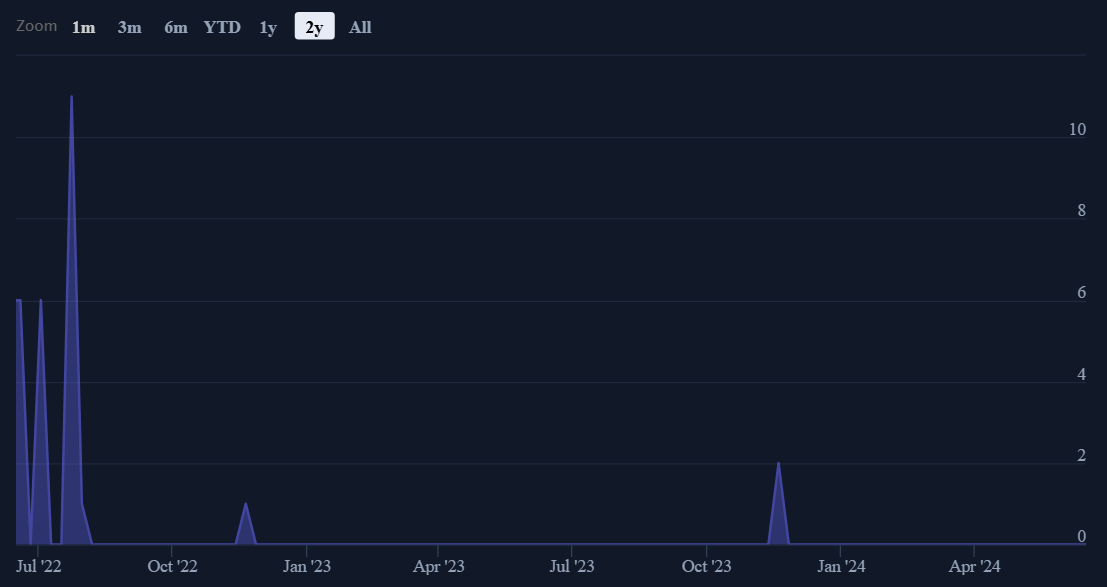Click the first peak at value 6

(18, 300)
